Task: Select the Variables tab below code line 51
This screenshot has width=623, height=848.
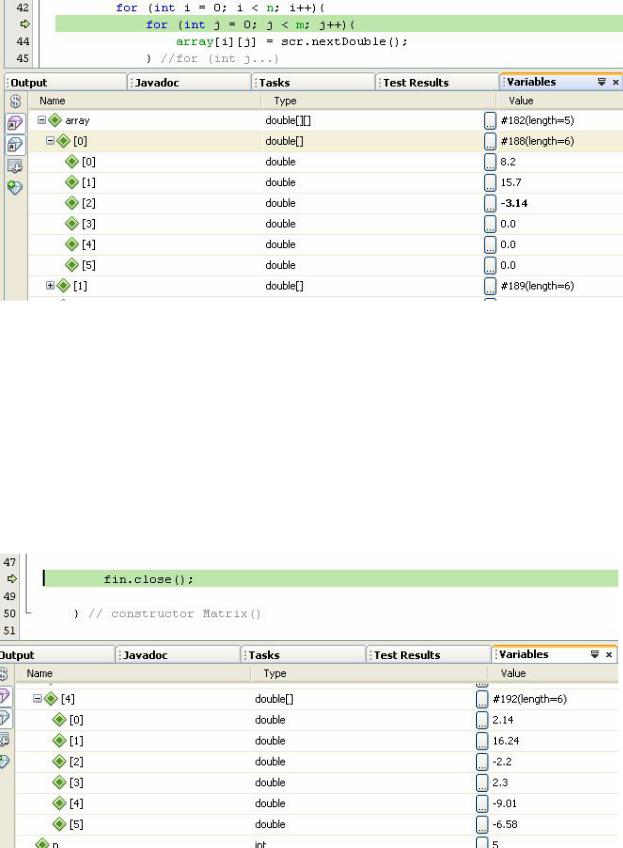Action: click(554, 654)
